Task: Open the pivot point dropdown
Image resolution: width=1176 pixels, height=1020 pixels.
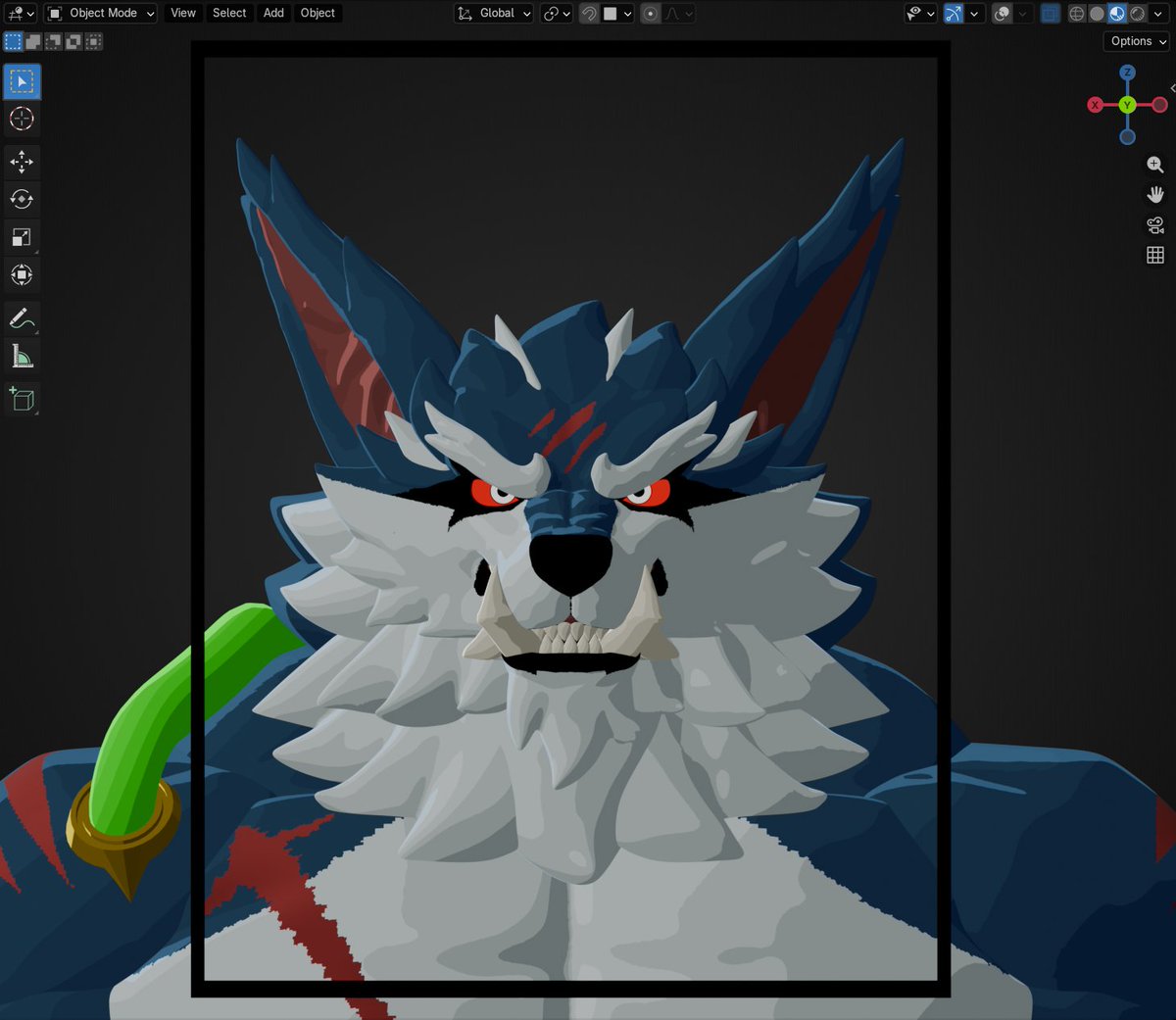Action: (557, 13)
